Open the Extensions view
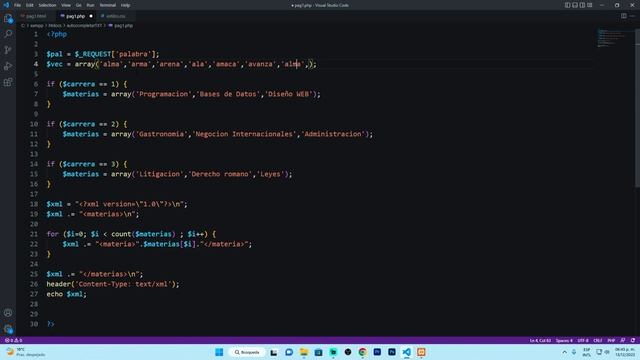The width and height of the screenshot is (640, 360). click(8, 82)
